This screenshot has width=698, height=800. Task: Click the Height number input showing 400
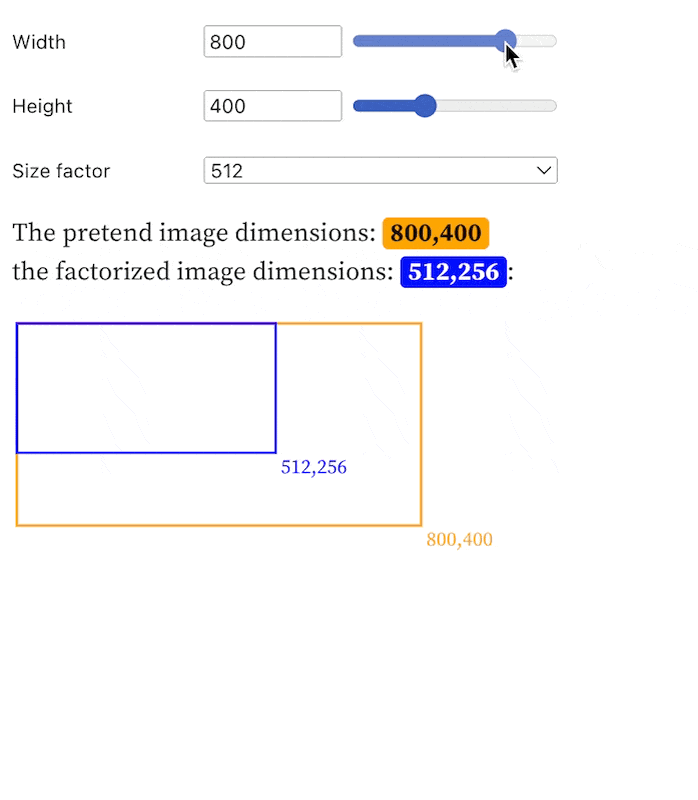[272, 106]
